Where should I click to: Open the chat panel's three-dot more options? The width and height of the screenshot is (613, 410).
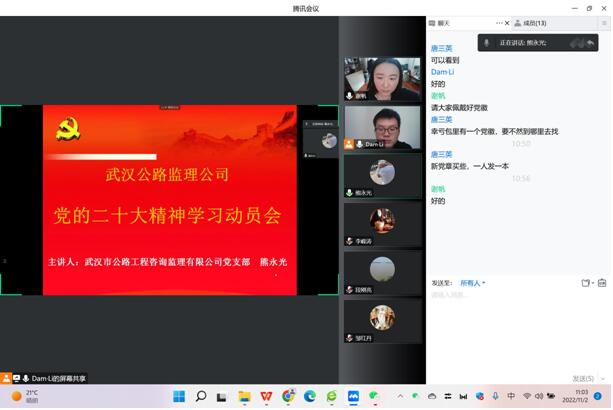tap(499, 23)
